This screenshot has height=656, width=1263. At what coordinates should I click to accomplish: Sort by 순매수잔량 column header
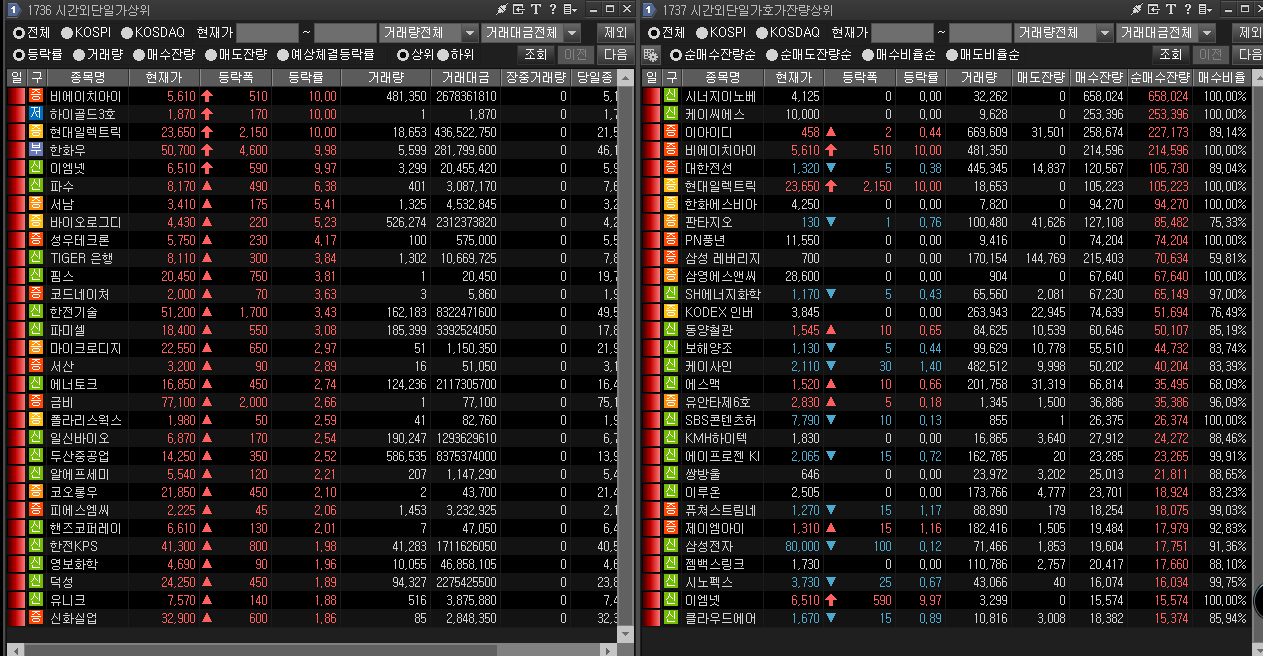coord(1159,78)
